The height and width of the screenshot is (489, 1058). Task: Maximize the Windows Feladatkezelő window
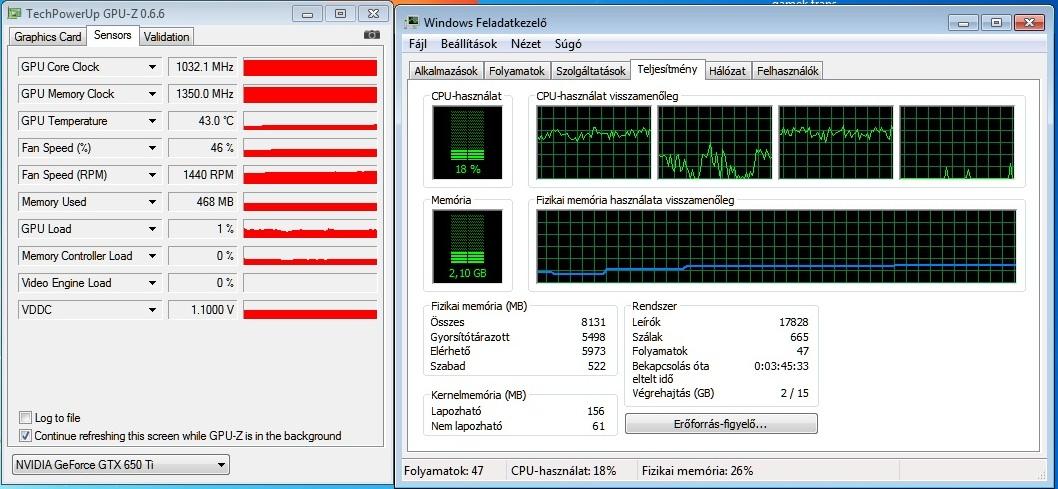pos(996,23)
